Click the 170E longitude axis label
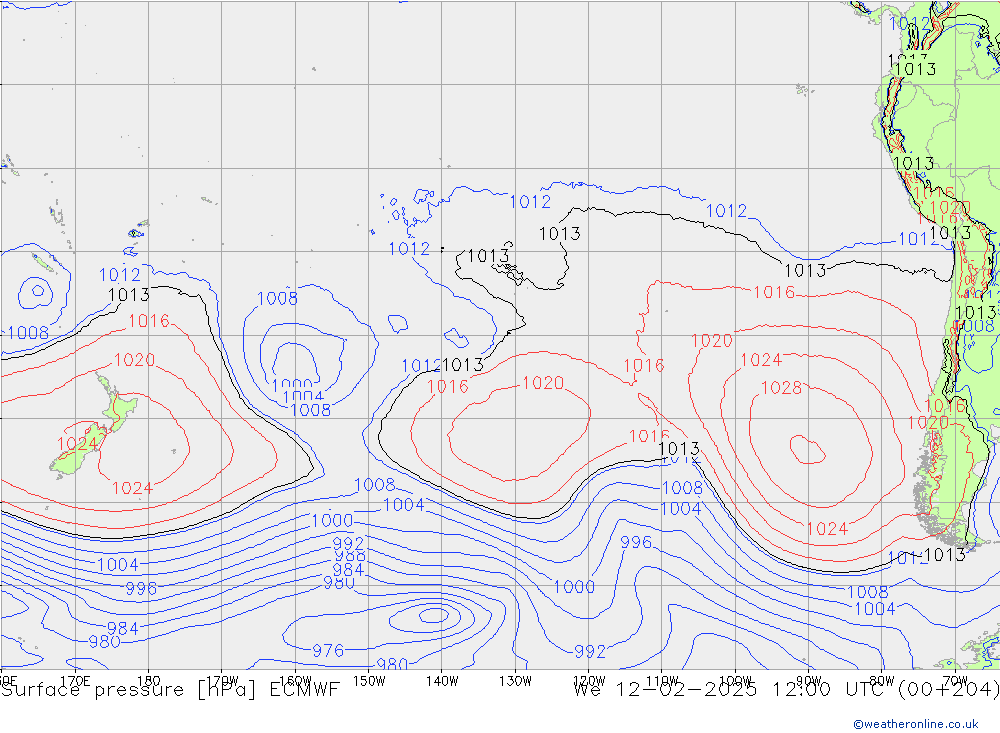The width and height of the screenshot is (1000, 733). [75, 681]
